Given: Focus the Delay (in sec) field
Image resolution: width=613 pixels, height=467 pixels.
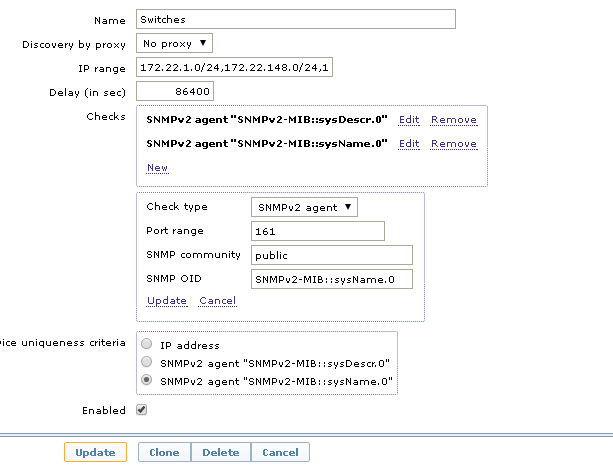Looking at the screenshot, I should (176, 93).
